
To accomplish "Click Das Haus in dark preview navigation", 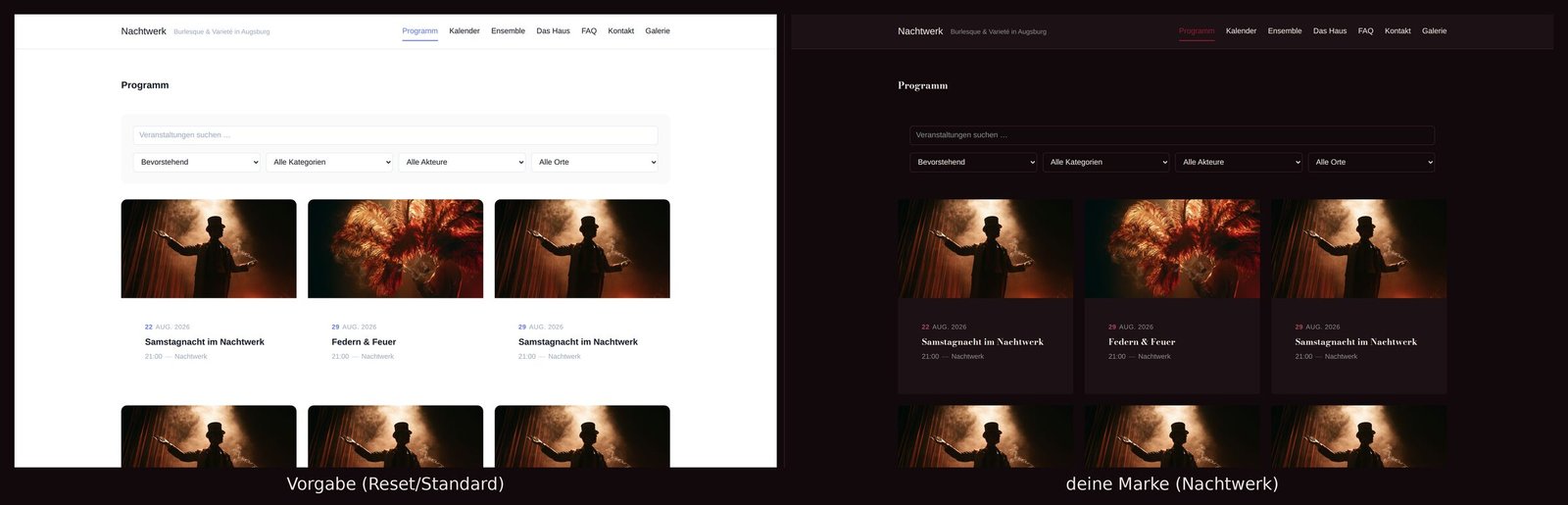I will (1330, 31).
